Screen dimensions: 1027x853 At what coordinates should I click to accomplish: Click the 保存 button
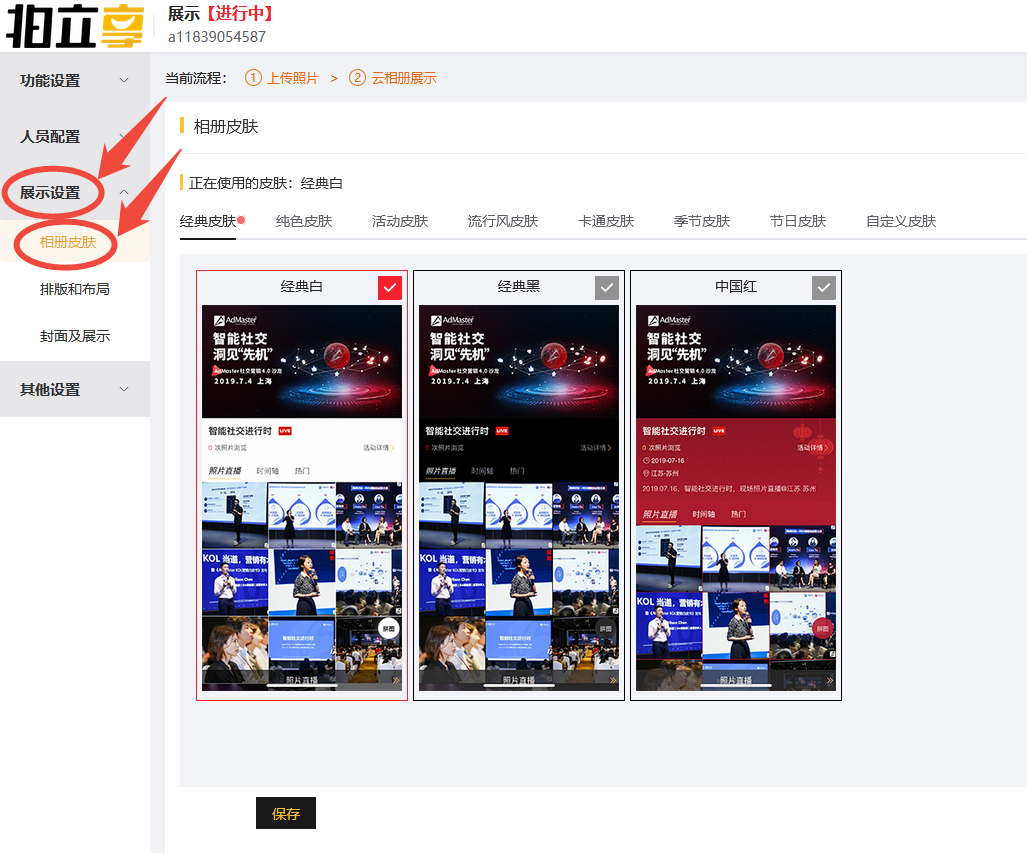[286, 814]
